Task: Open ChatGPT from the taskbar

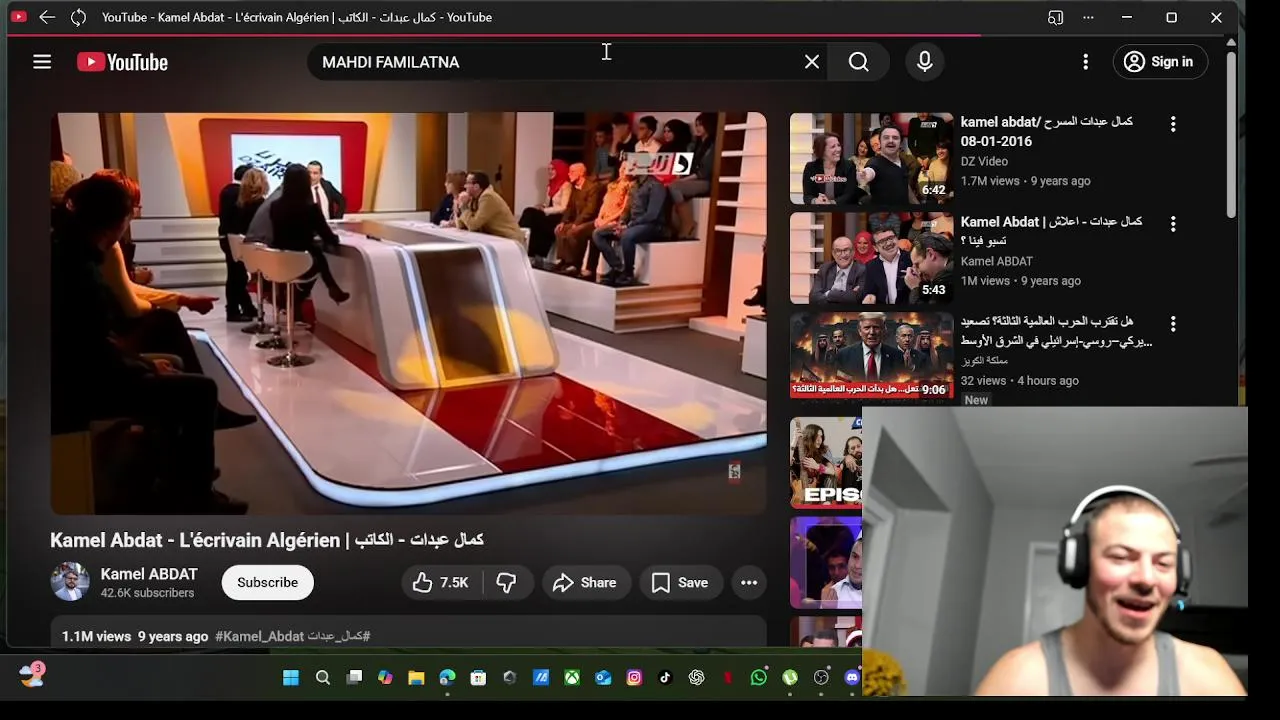Action: click(697, 678)
